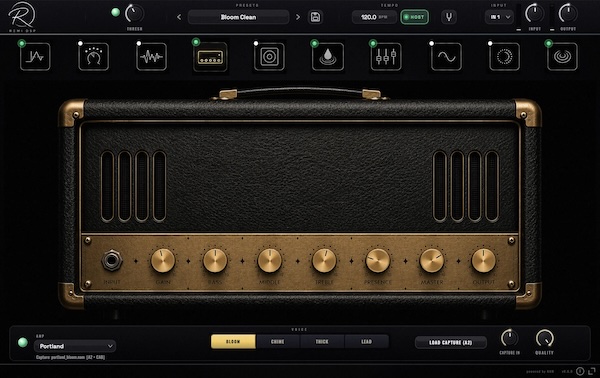Select the LEAD voice tab
This screenshot has height=378, width=600.
point(367,342)
